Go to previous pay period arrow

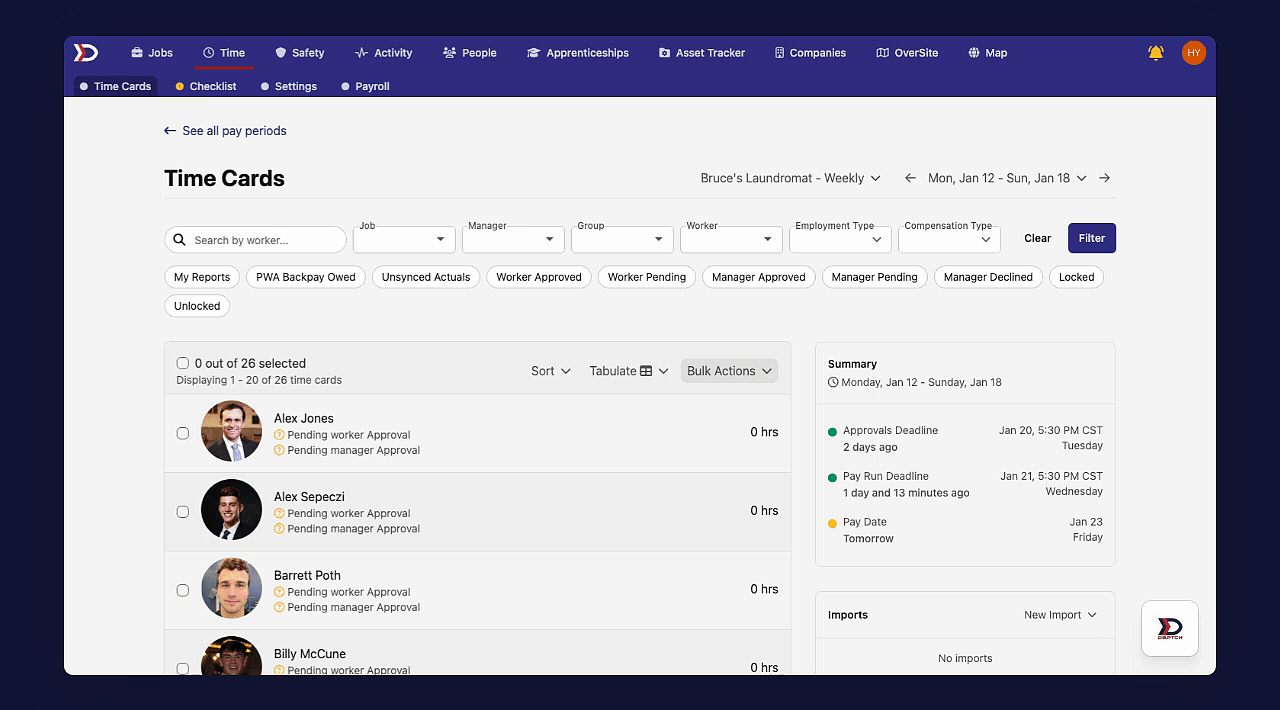pyautogui.click(x=910, y=178)
